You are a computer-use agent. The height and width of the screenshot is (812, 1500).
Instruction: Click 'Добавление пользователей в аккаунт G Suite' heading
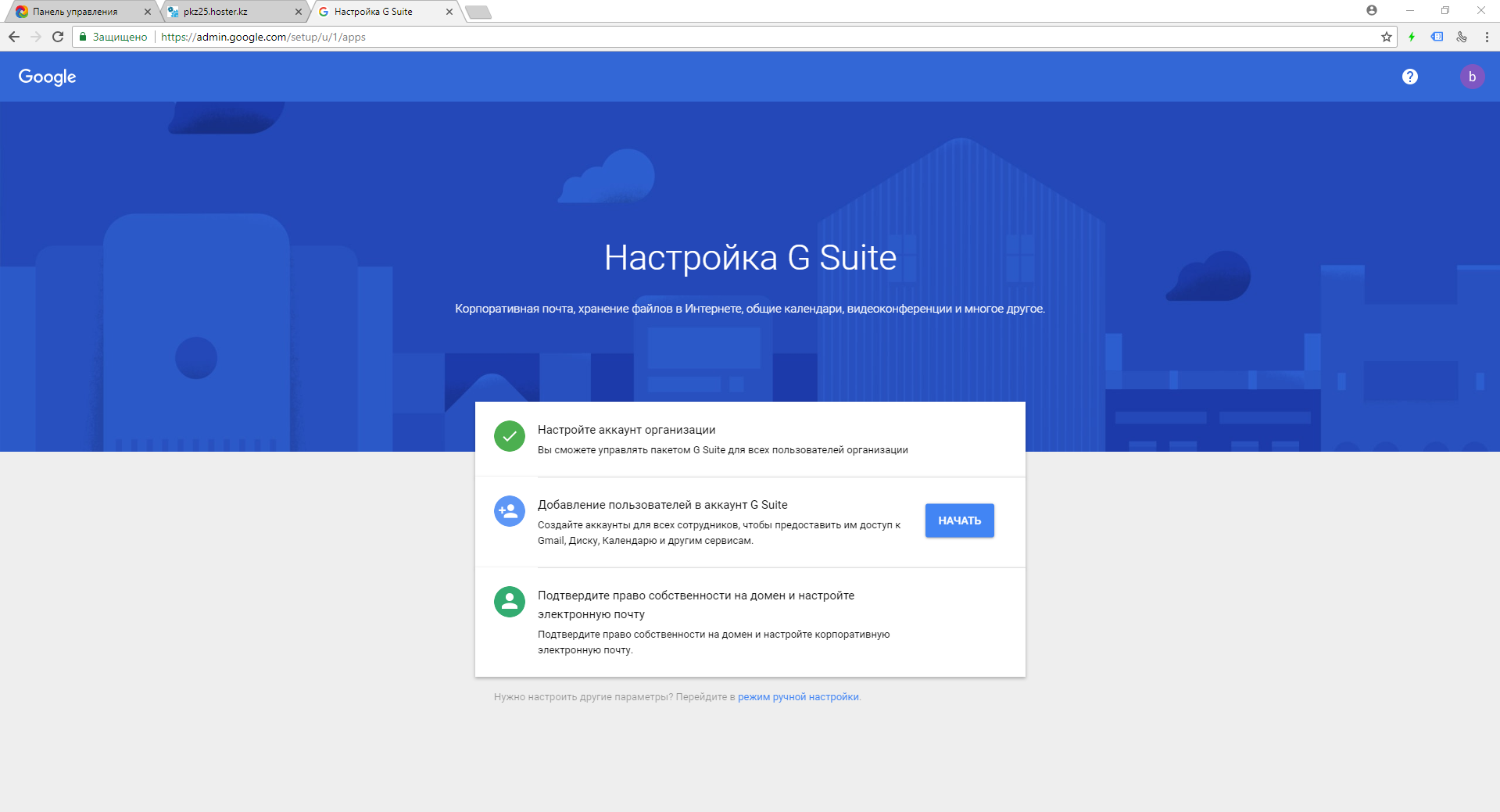(x=663, y=505)
